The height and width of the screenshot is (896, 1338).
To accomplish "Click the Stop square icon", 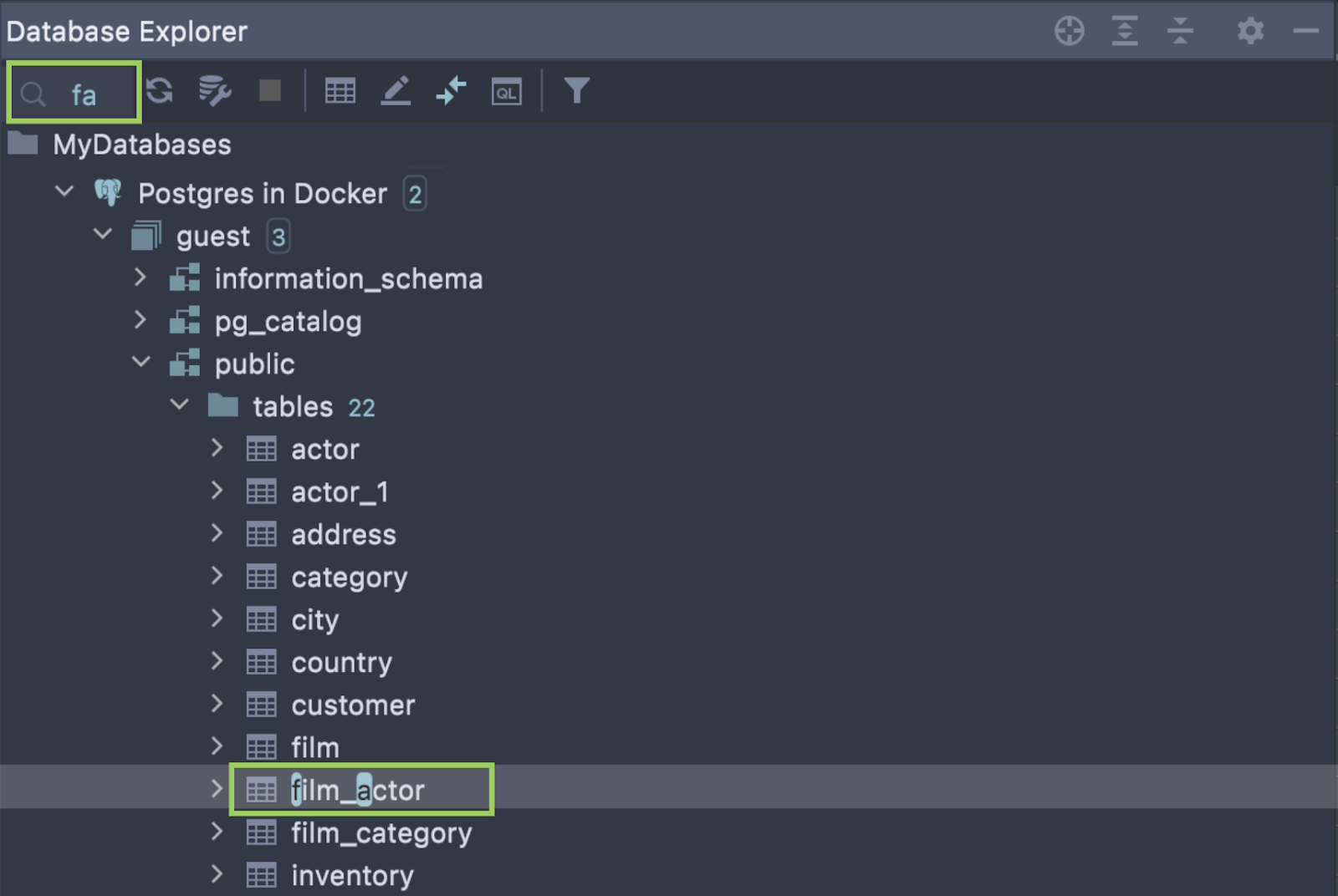I will 269,90.
